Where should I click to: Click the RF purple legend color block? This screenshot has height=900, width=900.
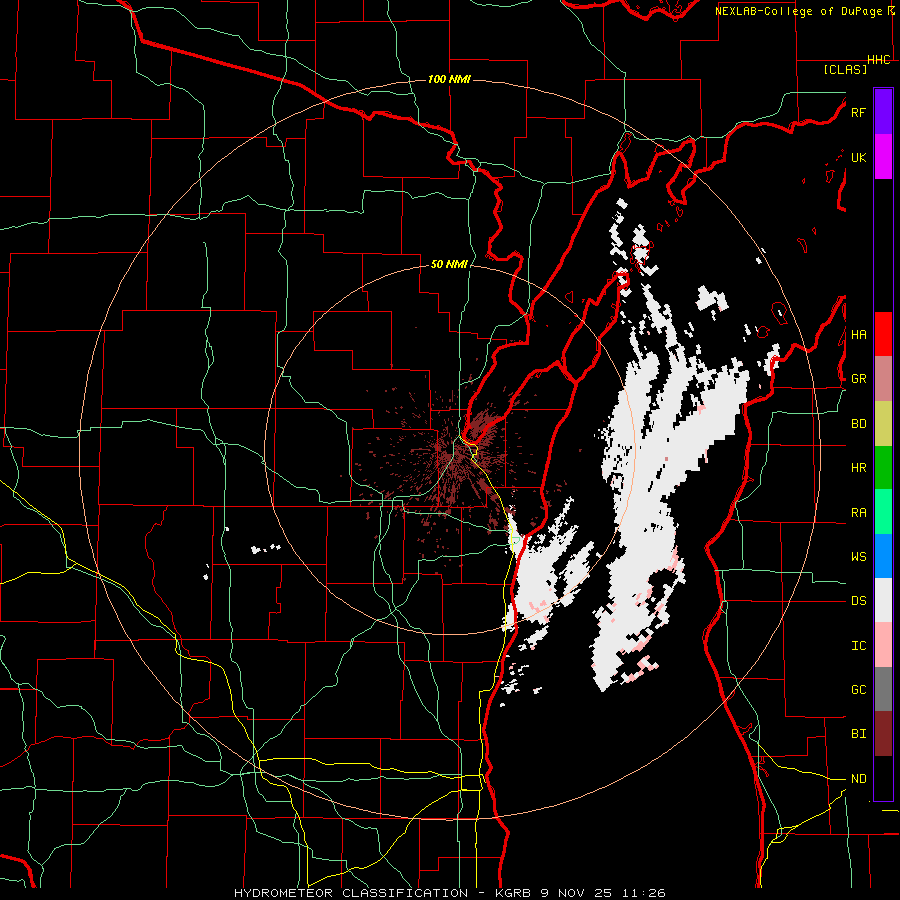point(883,112)
